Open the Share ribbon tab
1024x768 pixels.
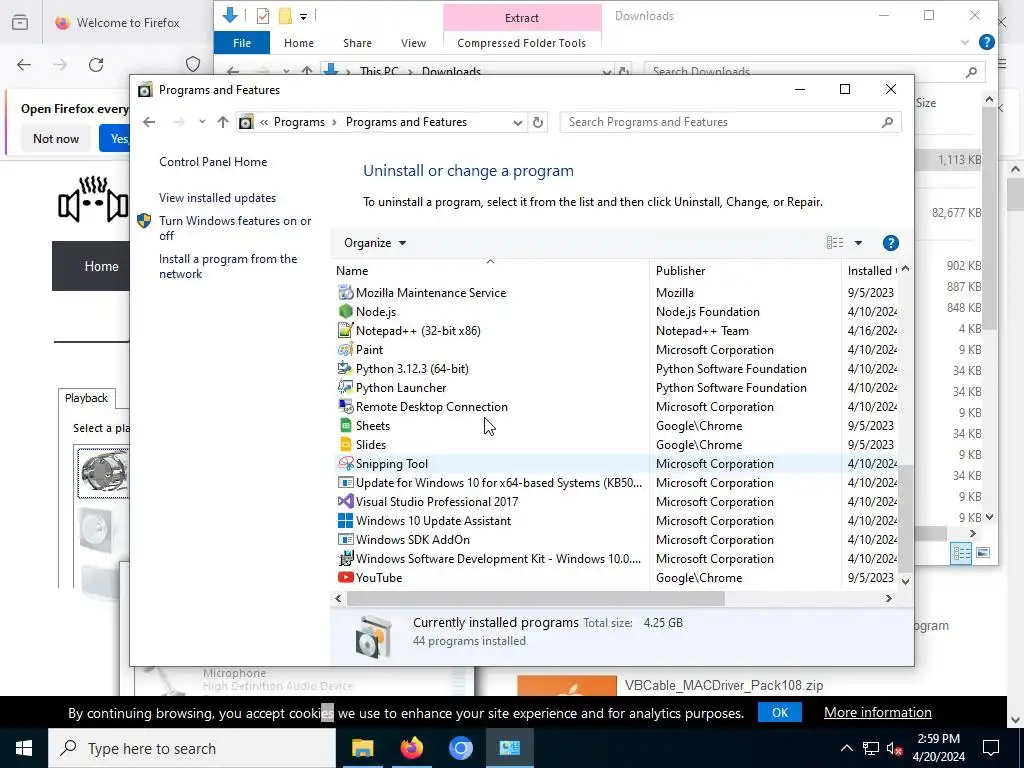tap(357, 43)
